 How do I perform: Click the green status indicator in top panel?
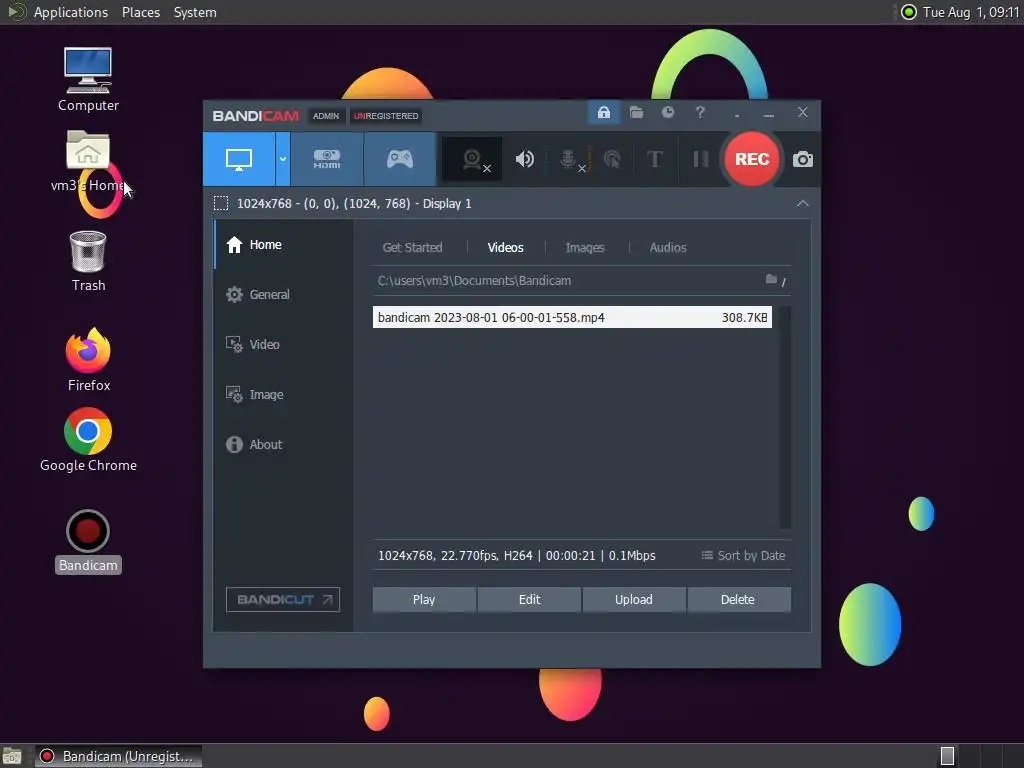tap(908, 12)
